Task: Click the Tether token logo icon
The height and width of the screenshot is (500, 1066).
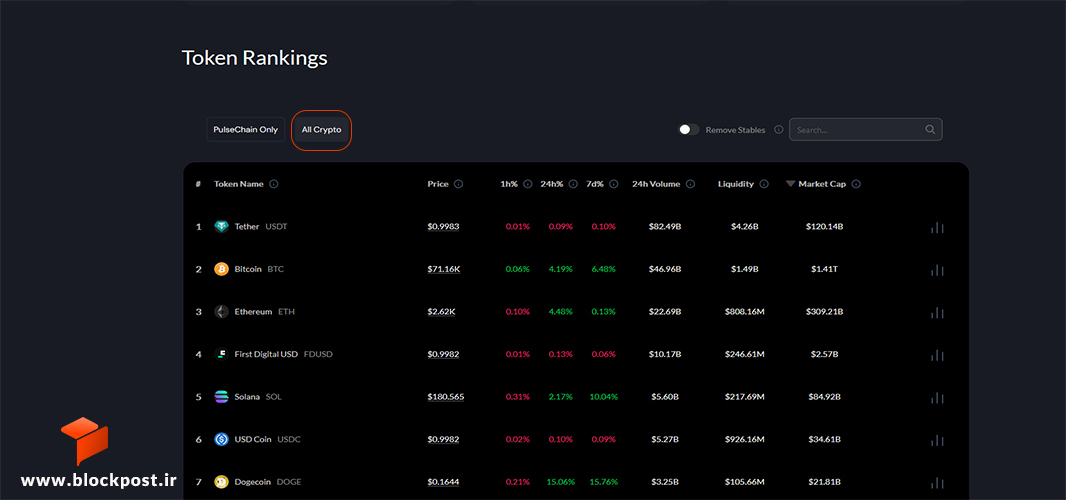Action: pyautogui.click(x=222, y=227)
